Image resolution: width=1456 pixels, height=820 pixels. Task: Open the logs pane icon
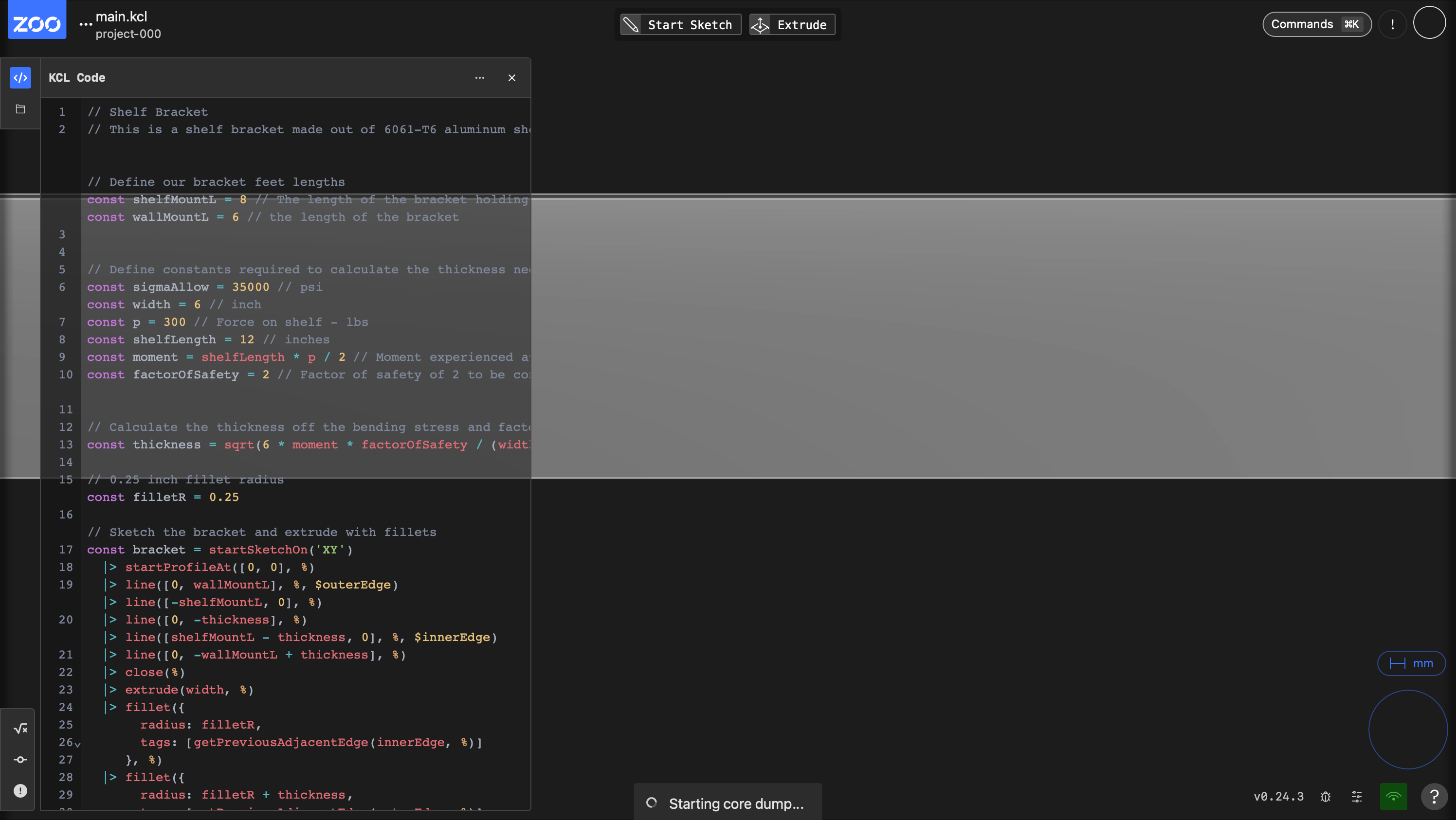[20, 760]
